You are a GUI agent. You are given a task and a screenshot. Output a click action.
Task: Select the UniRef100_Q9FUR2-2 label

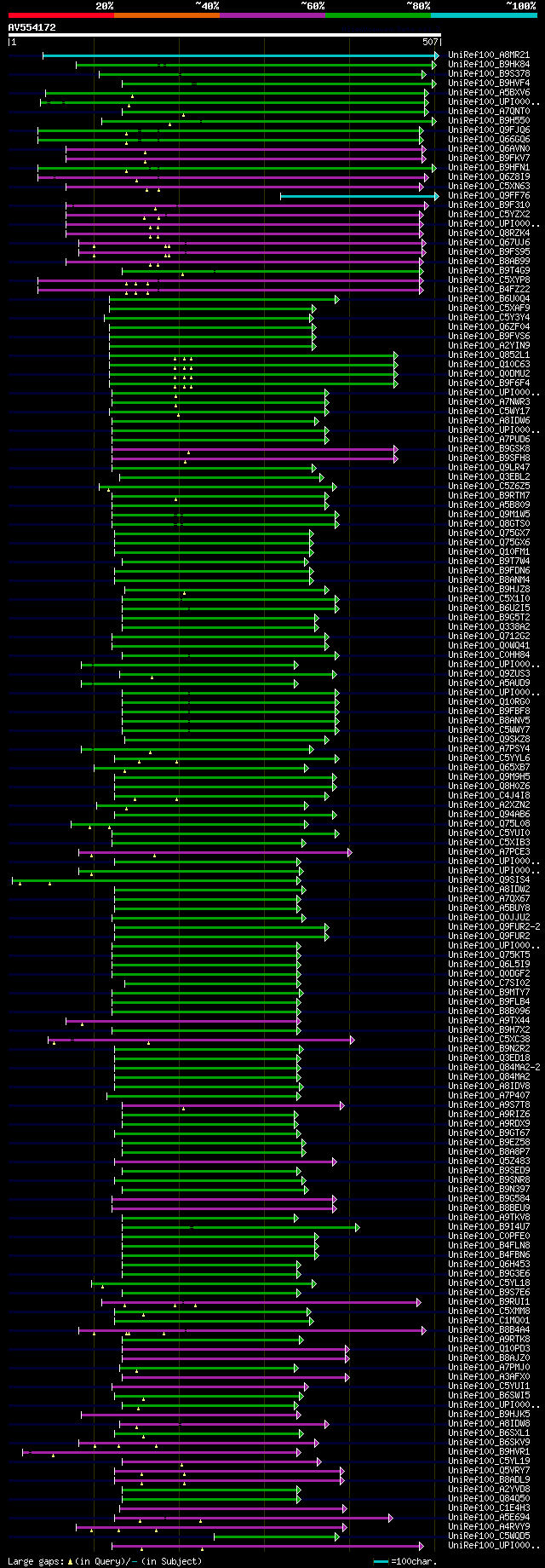[495, 927]
